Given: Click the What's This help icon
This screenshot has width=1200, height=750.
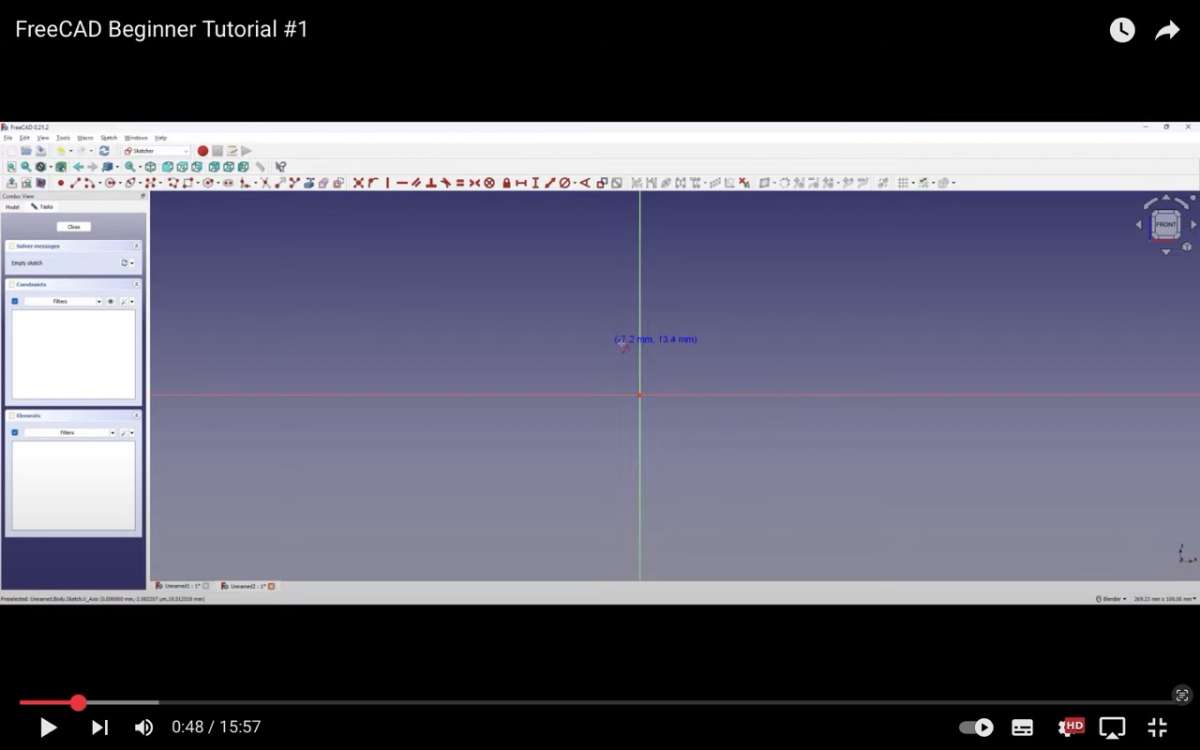Looking at the screenshot, I should point(281,167).
